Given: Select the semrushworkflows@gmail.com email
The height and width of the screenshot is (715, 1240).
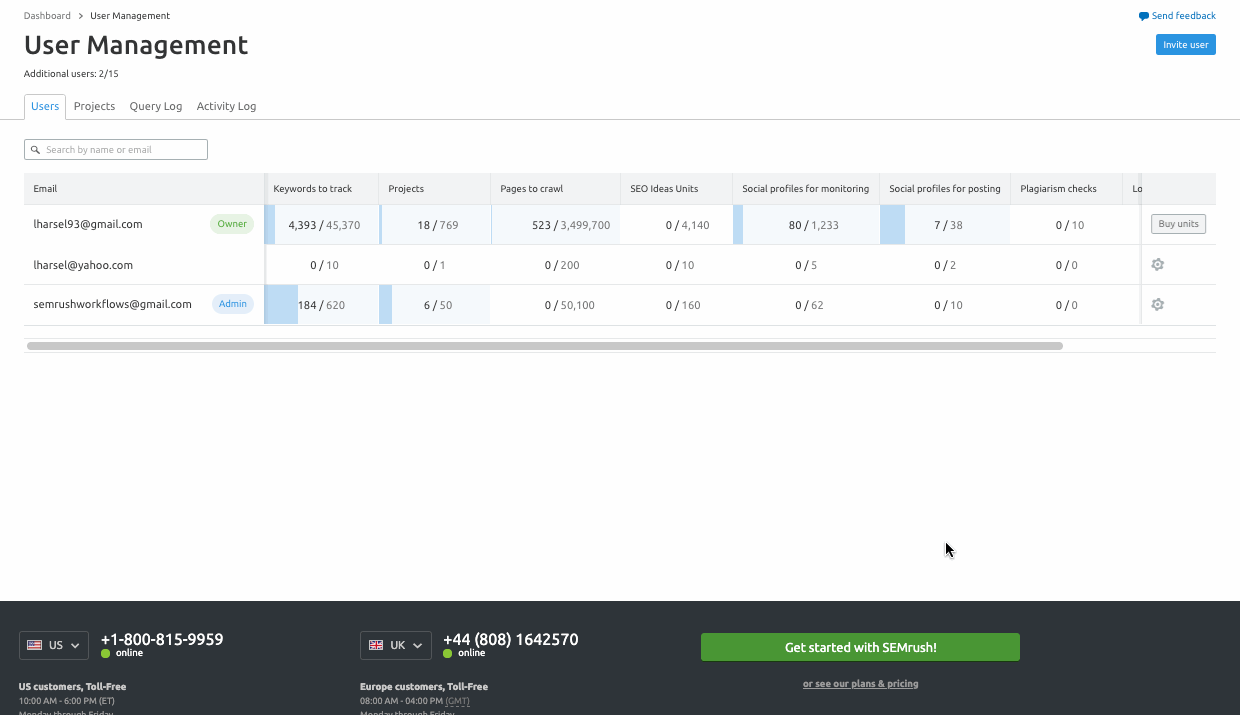Looking at the screenshot, I should [112, 304].
